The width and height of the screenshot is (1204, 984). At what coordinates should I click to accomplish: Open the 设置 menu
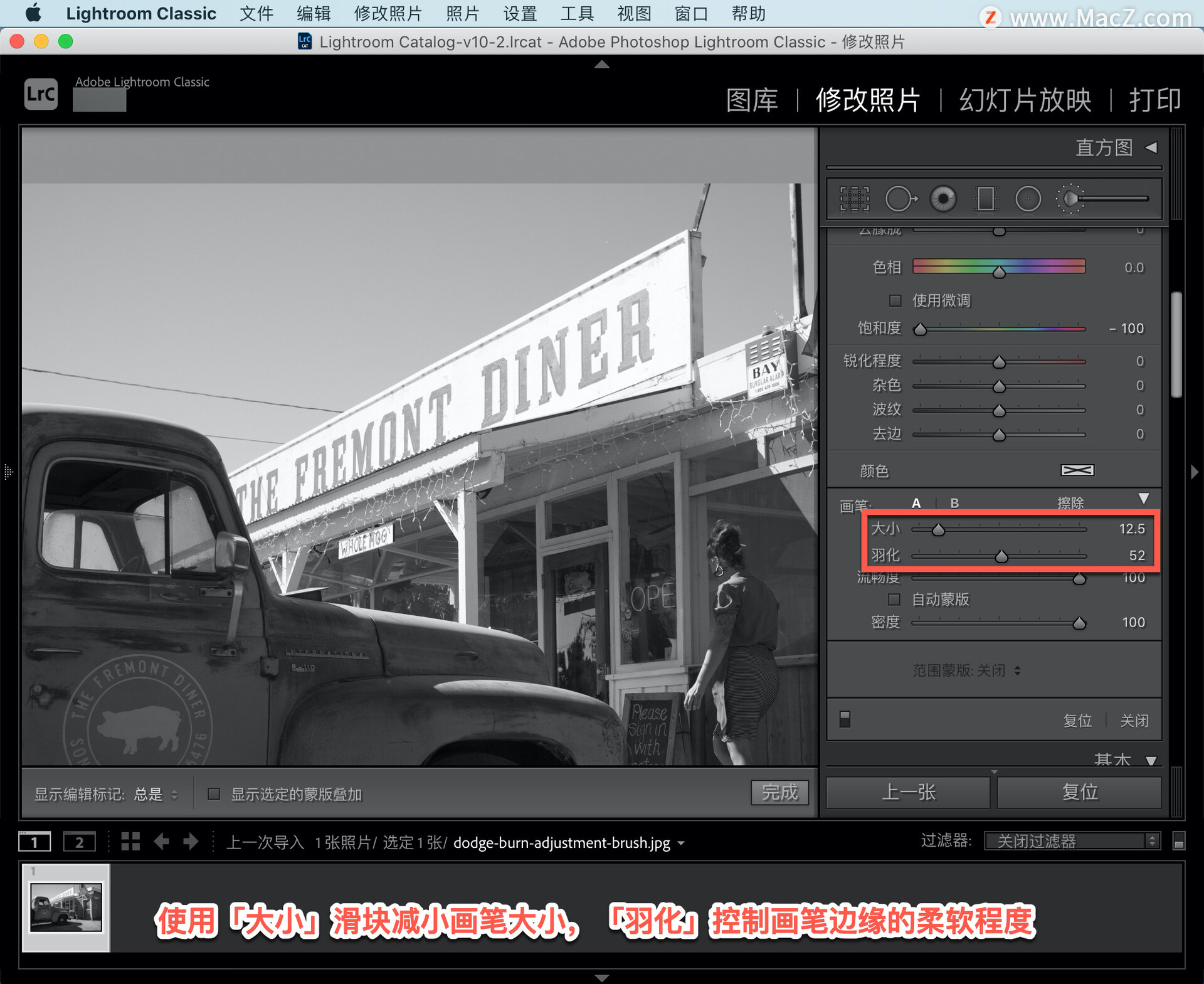pos(520,13)
